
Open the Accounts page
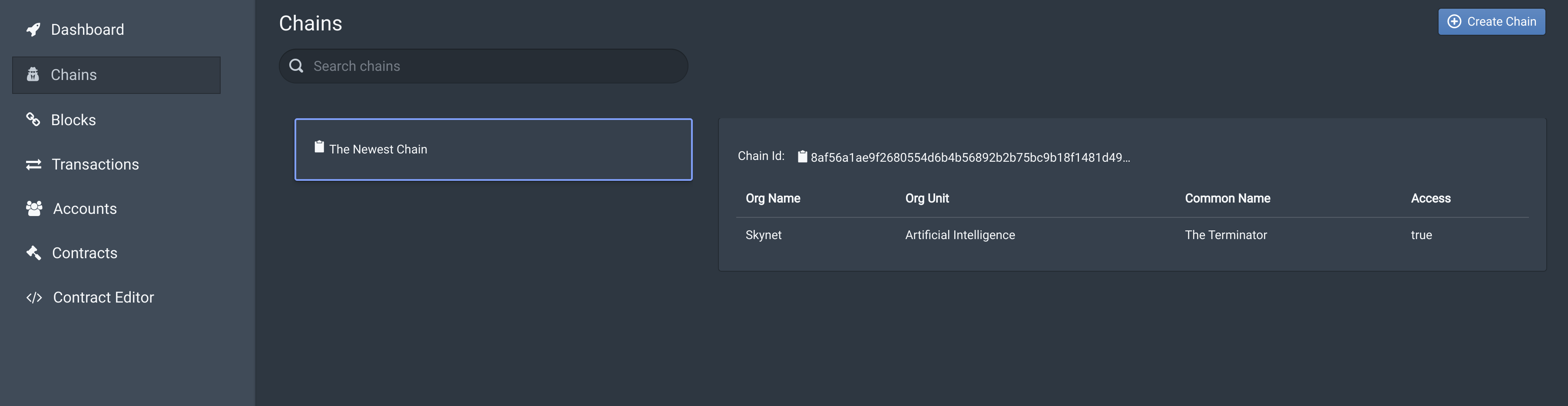[85, 208]
